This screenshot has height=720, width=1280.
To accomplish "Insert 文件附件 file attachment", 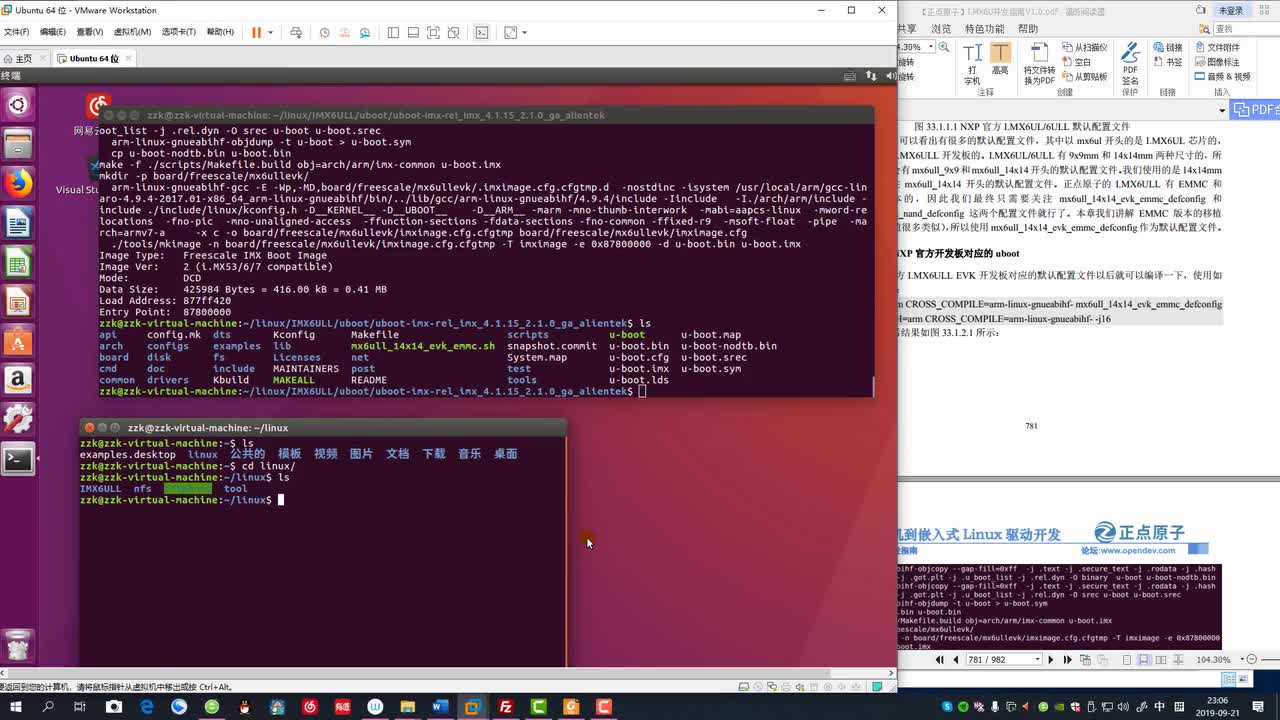I will (1217, 47).
